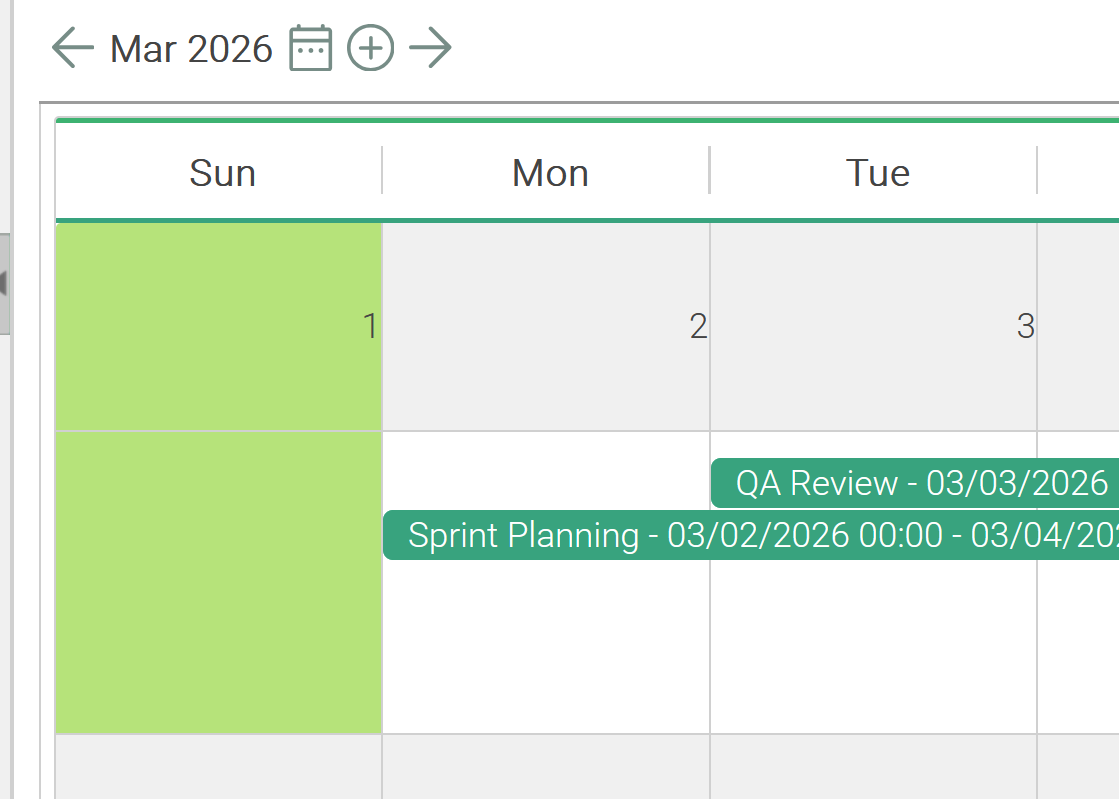Click the Tue column header

coord(877,173)
